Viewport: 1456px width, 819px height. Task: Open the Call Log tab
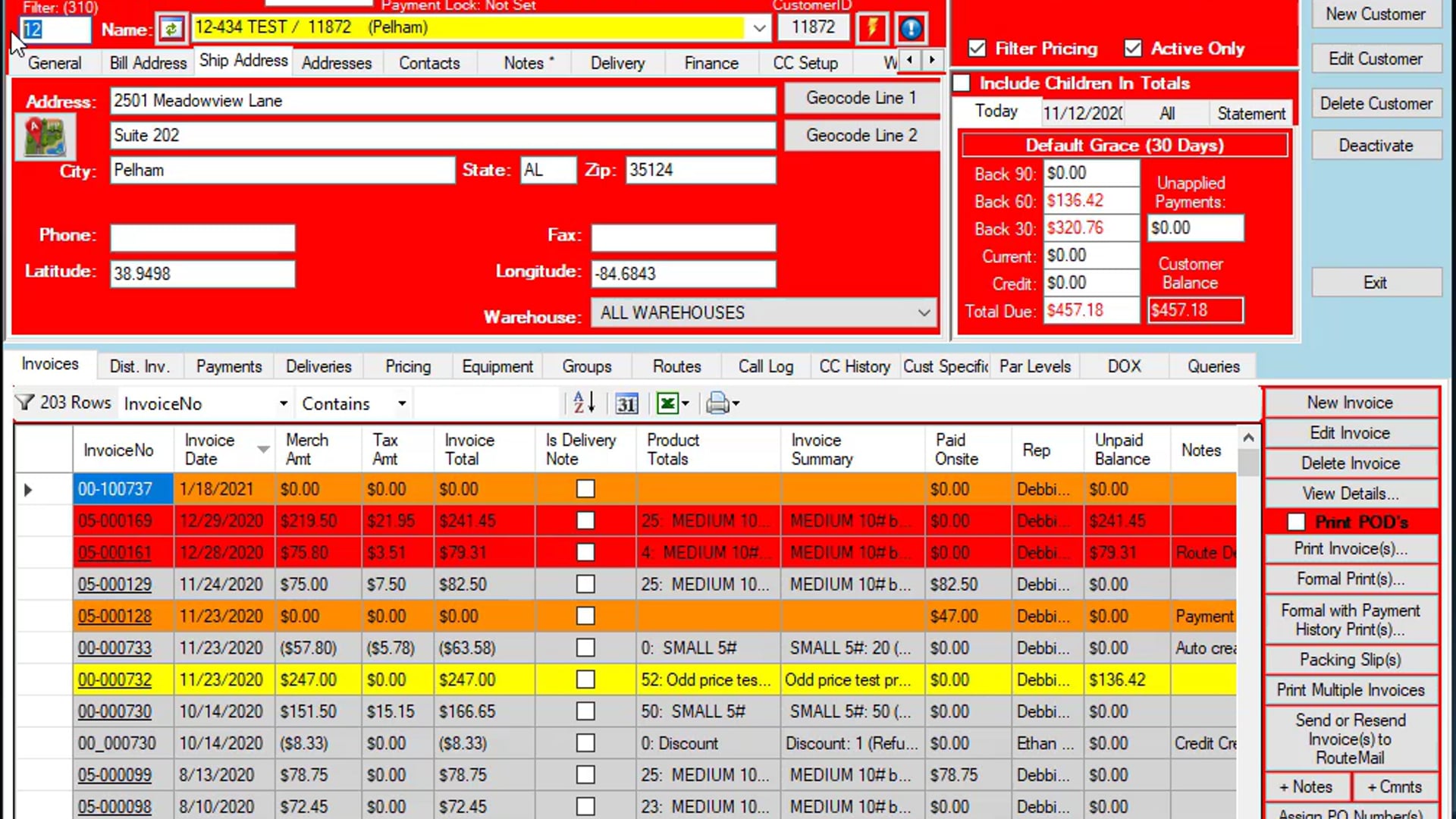pyautogui.click(x=766, y=366)
